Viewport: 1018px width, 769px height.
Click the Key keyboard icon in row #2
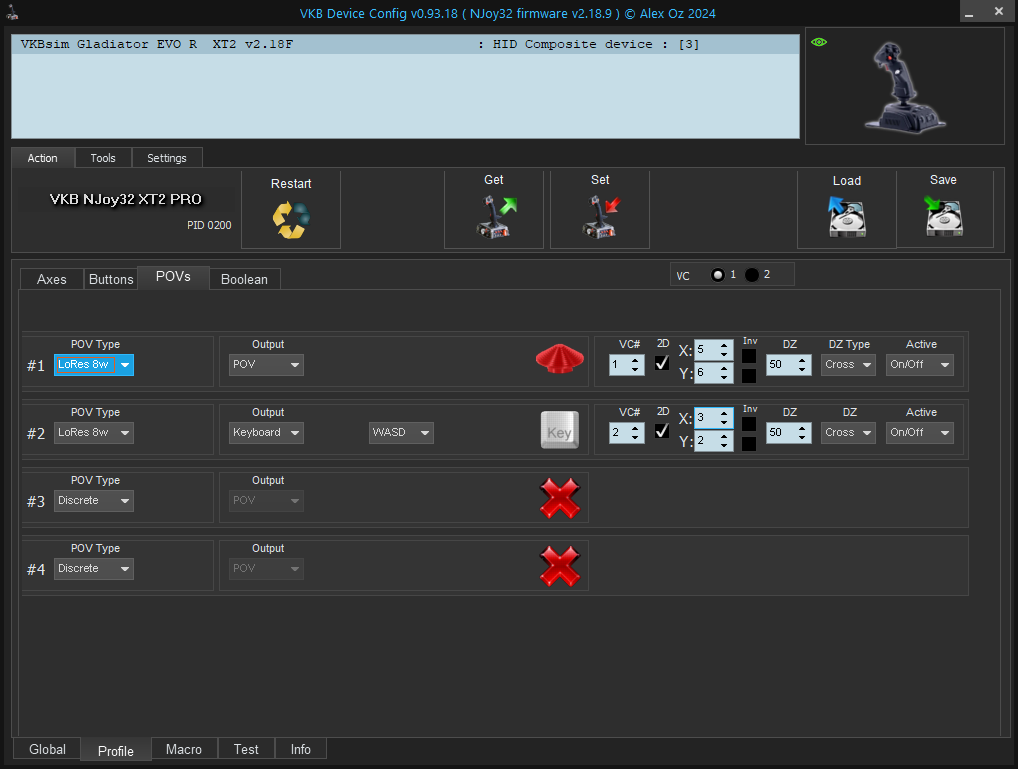560,430
